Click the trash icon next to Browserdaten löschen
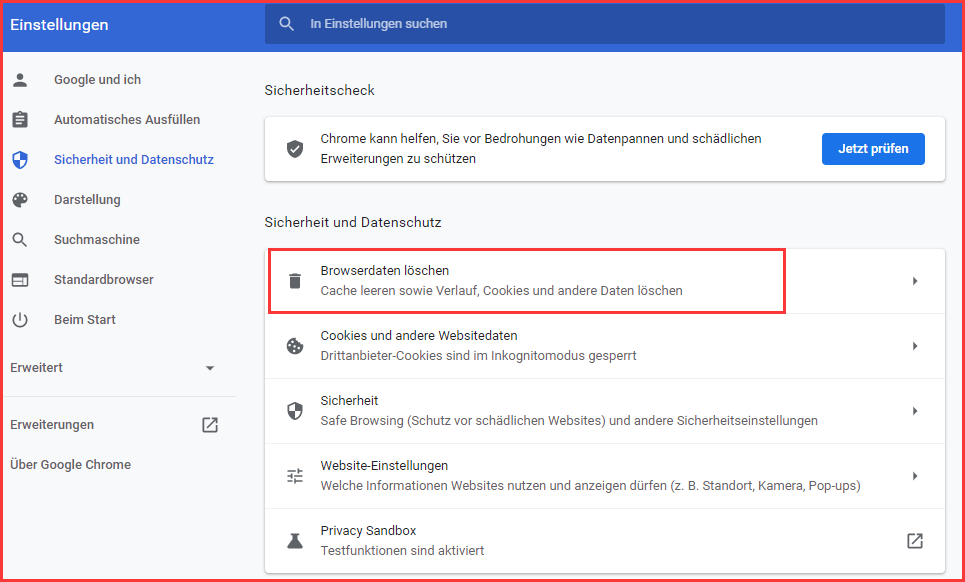 pyautogui.click(x=295, y=280)
